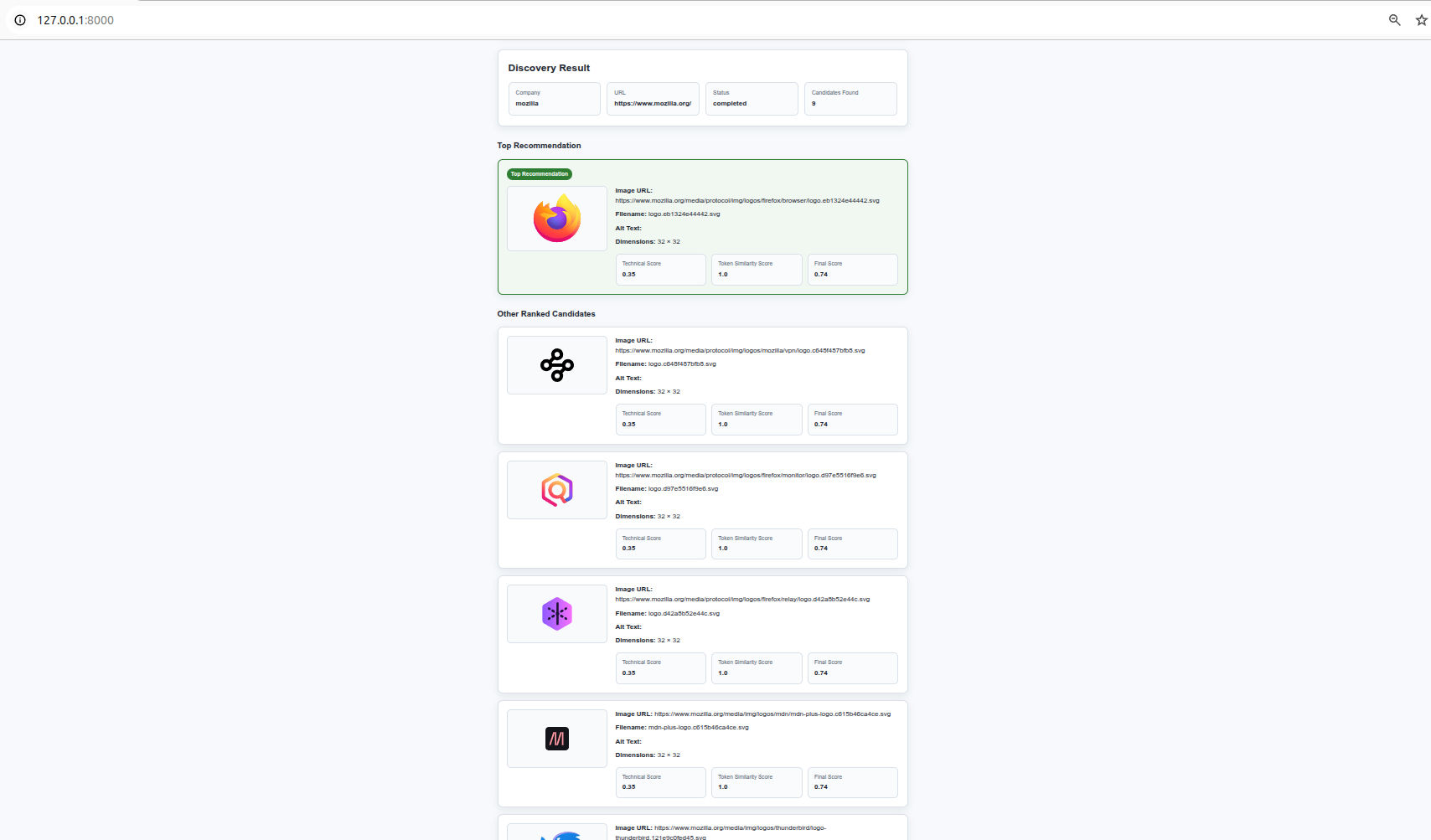Click the Firefox browser logo thumbnail
The image size is (1431, 840).
coord(557,219)
